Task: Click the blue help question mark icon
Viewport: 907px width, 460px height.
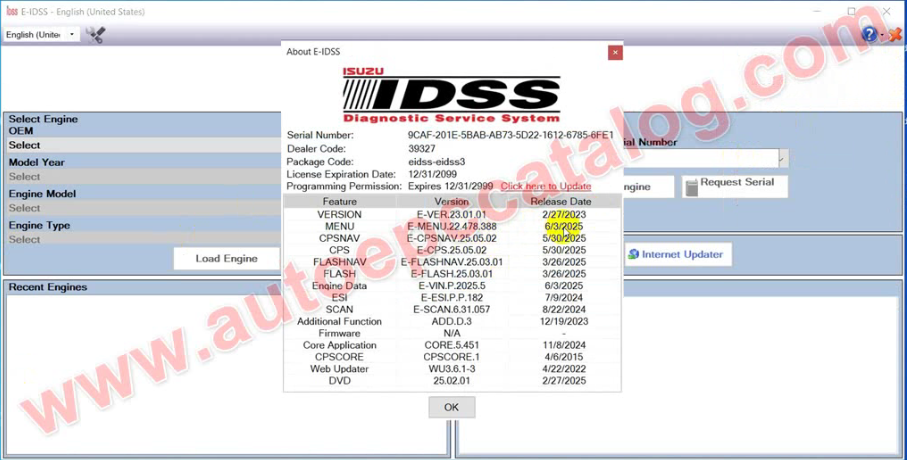Action: coord(869,34)
